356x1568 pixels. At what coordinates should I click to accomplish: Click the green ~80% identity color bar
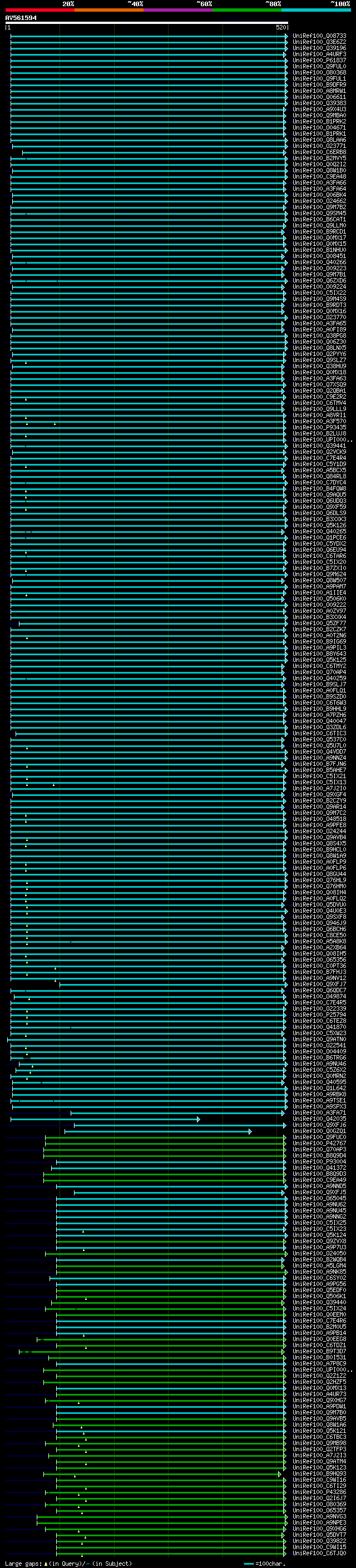coord(247,10)
